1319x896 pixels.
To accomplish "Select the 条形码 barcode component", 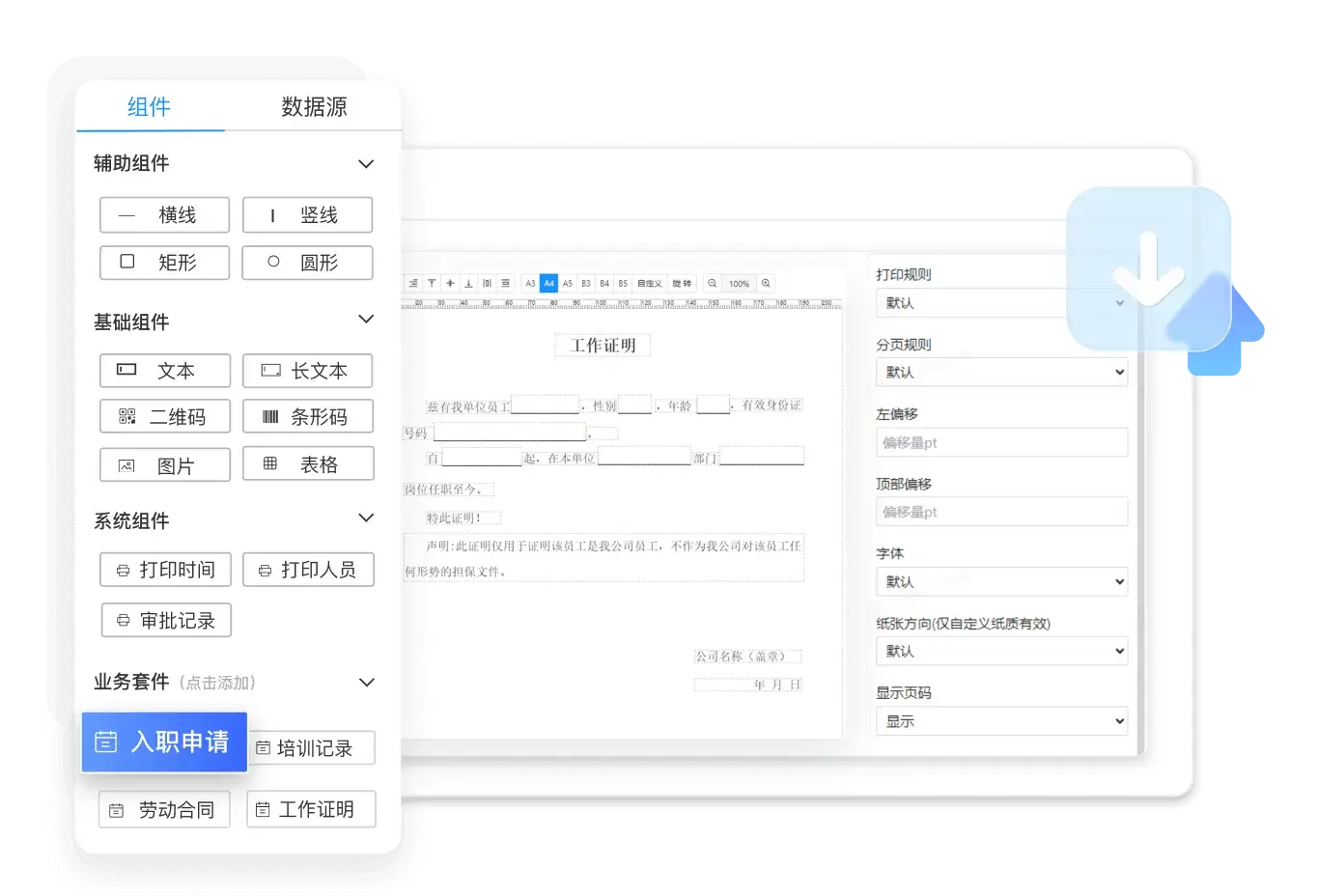I will click(x=307, y=416).
